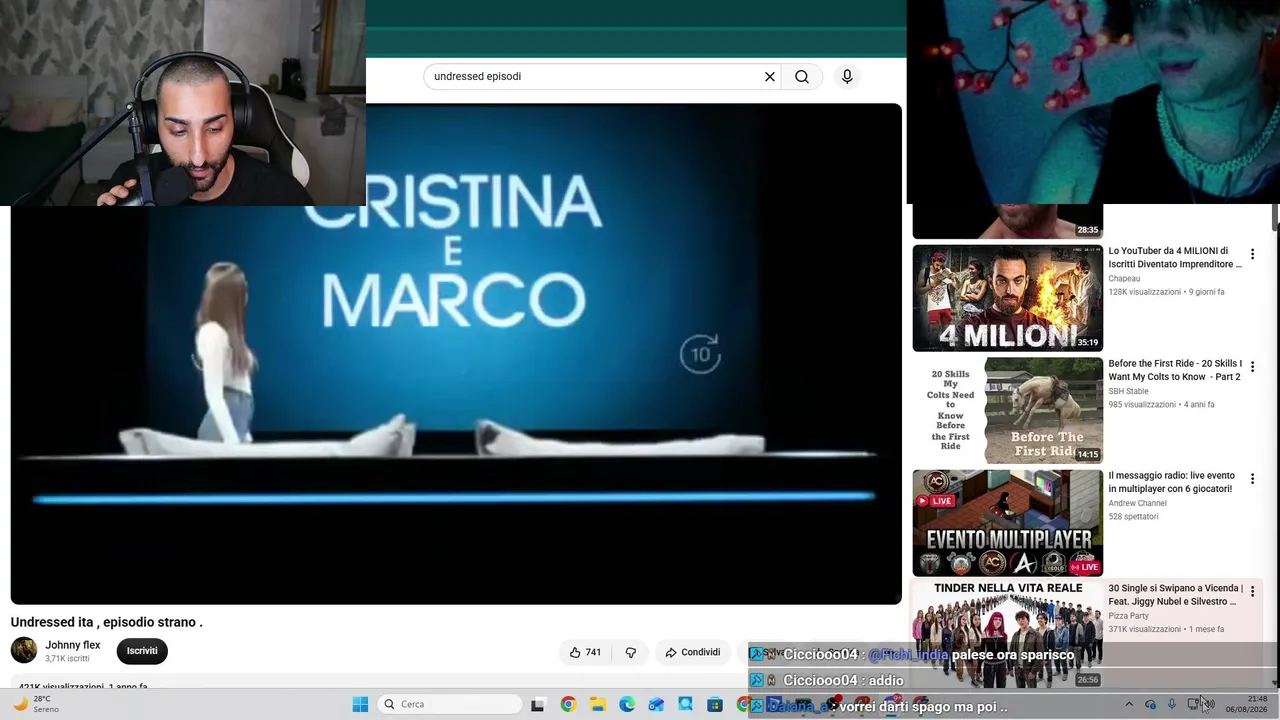Open the Windows Start menu
Screen dimensions: 1280x720
[360, 704]
